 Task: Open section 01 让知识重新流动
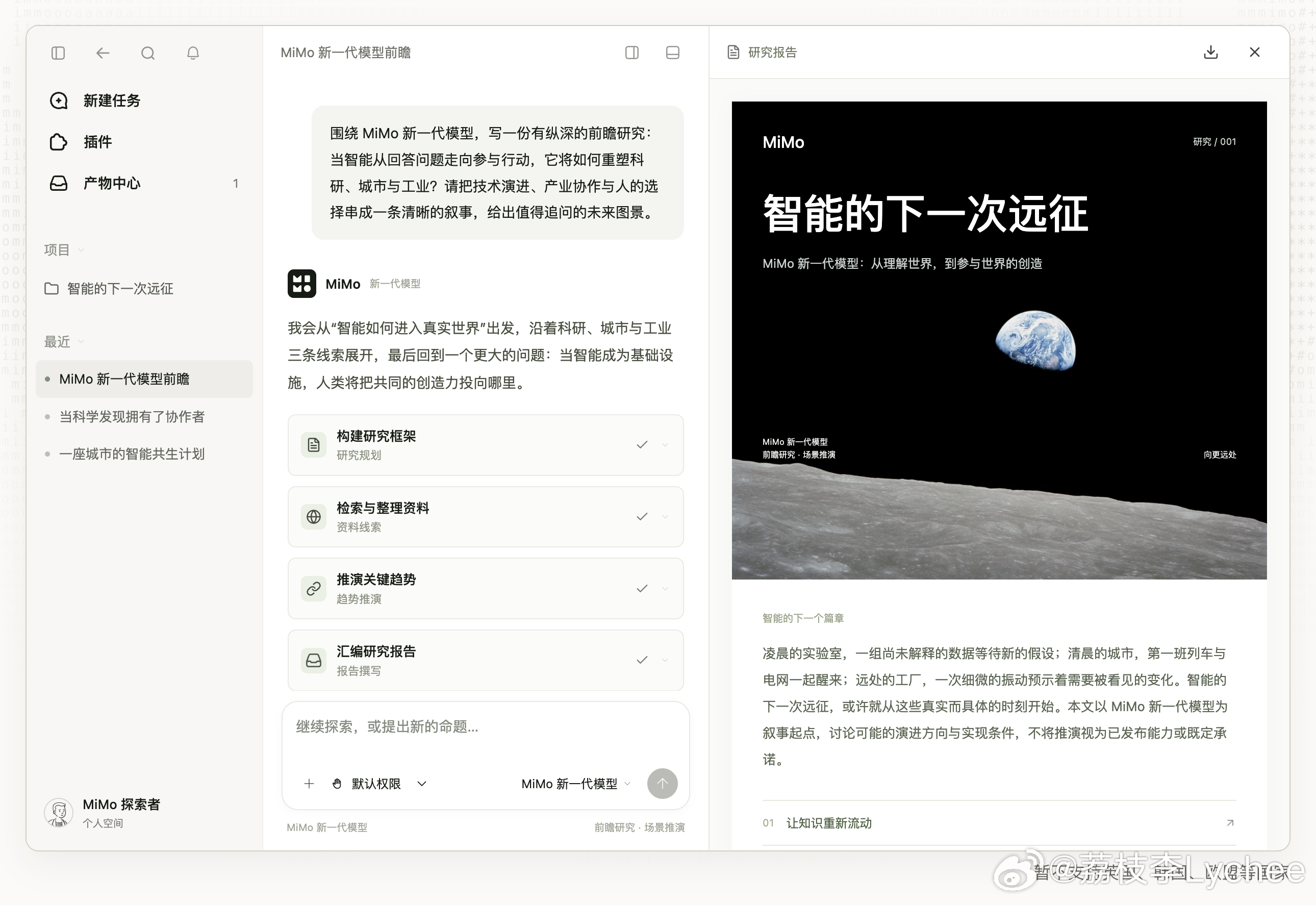[999, 823]
